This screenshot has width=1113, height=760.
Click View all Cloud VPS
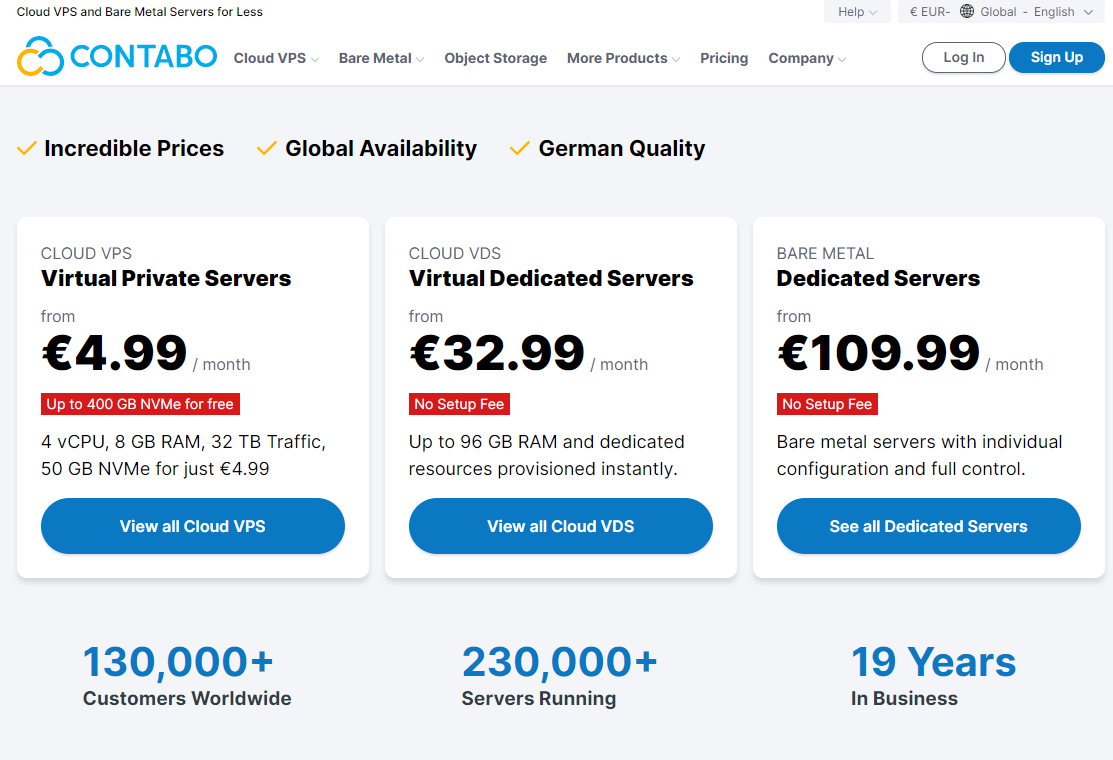point(192,526)
